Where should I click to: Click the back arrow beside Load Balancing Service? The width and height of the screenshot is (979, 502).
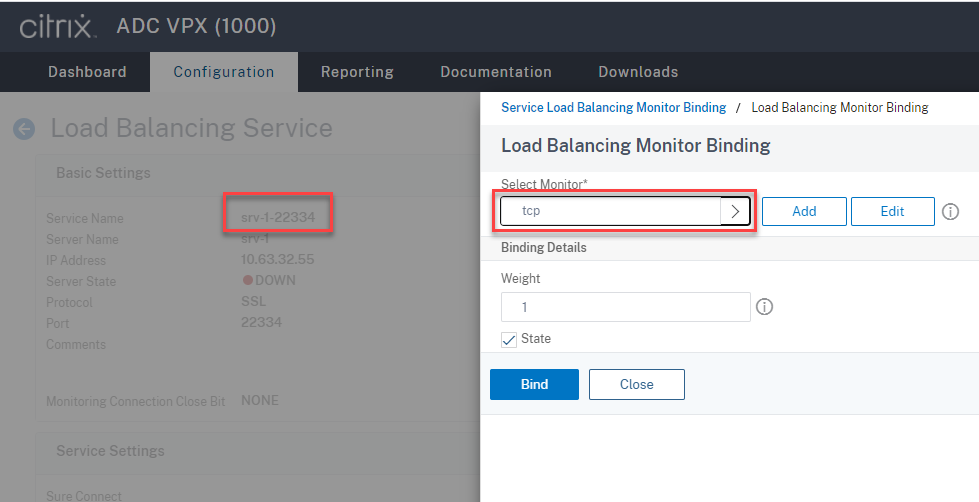[23, 129]
